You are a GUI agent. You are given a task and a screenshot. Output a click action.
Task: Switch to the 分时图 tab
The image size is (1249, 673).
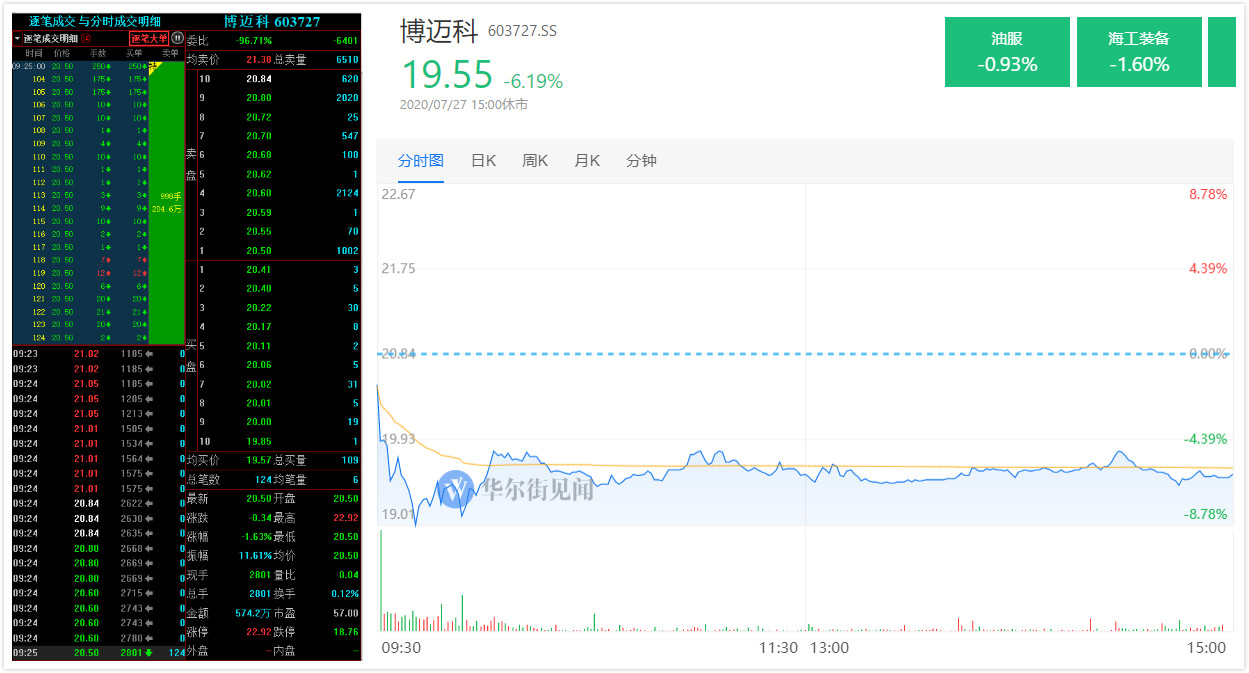tap(420, 160)
